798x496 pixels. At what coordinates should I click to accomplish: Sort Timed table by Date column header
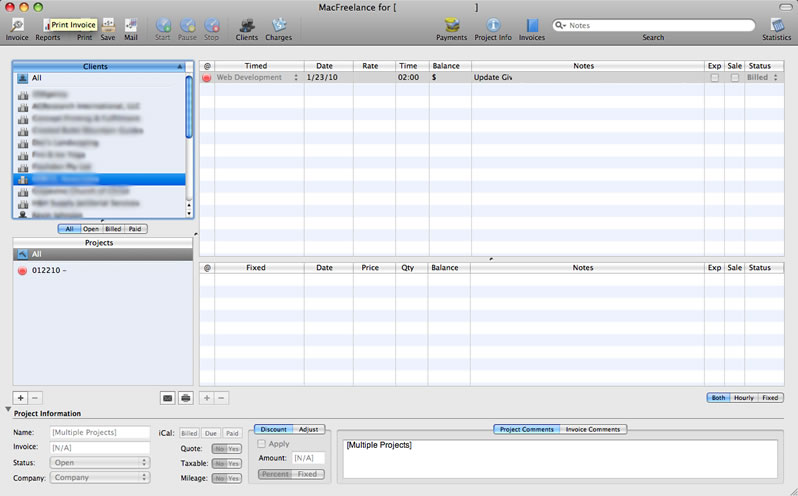point(329,66)
